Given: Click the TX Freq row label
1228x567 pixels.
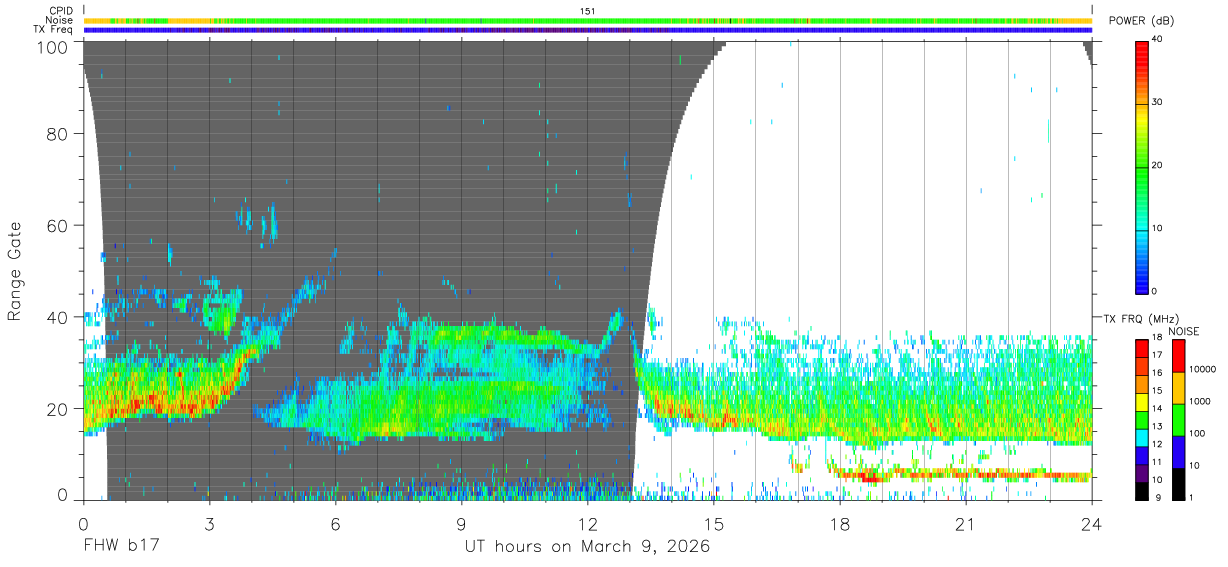Looking at the screenshot, I should [53, 30].
